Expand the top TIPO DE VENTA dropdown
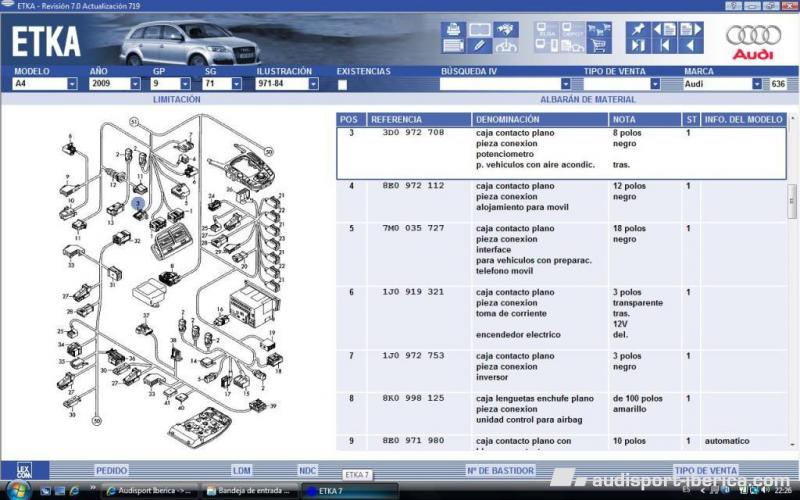Viewport: 800px width, 500px height. click(x=655, y=84)
